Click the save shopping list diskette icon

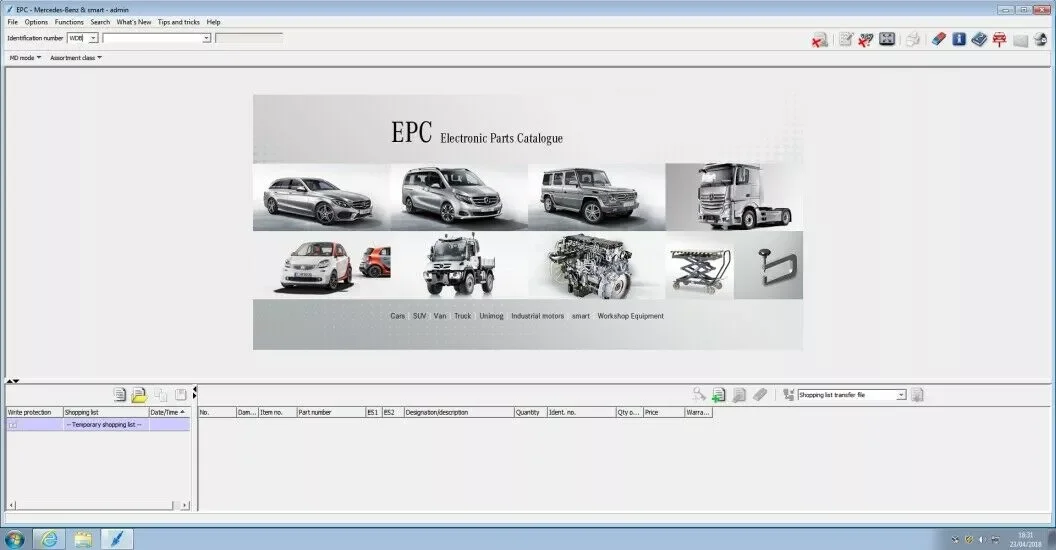coord(180,395)
